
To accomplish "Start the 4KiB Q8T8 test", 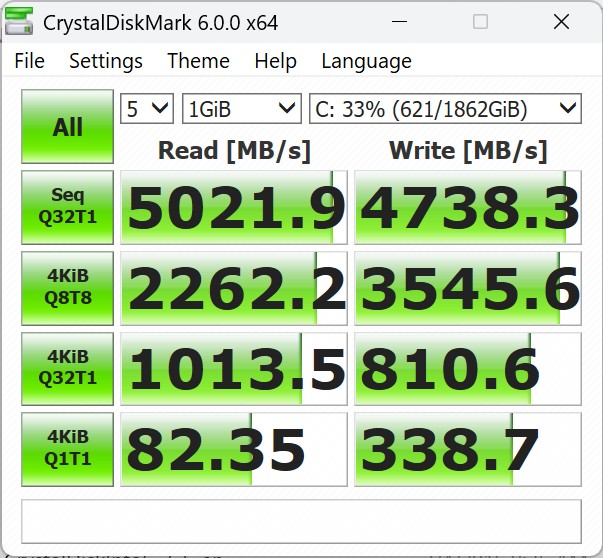I will (x=67, y=288).
